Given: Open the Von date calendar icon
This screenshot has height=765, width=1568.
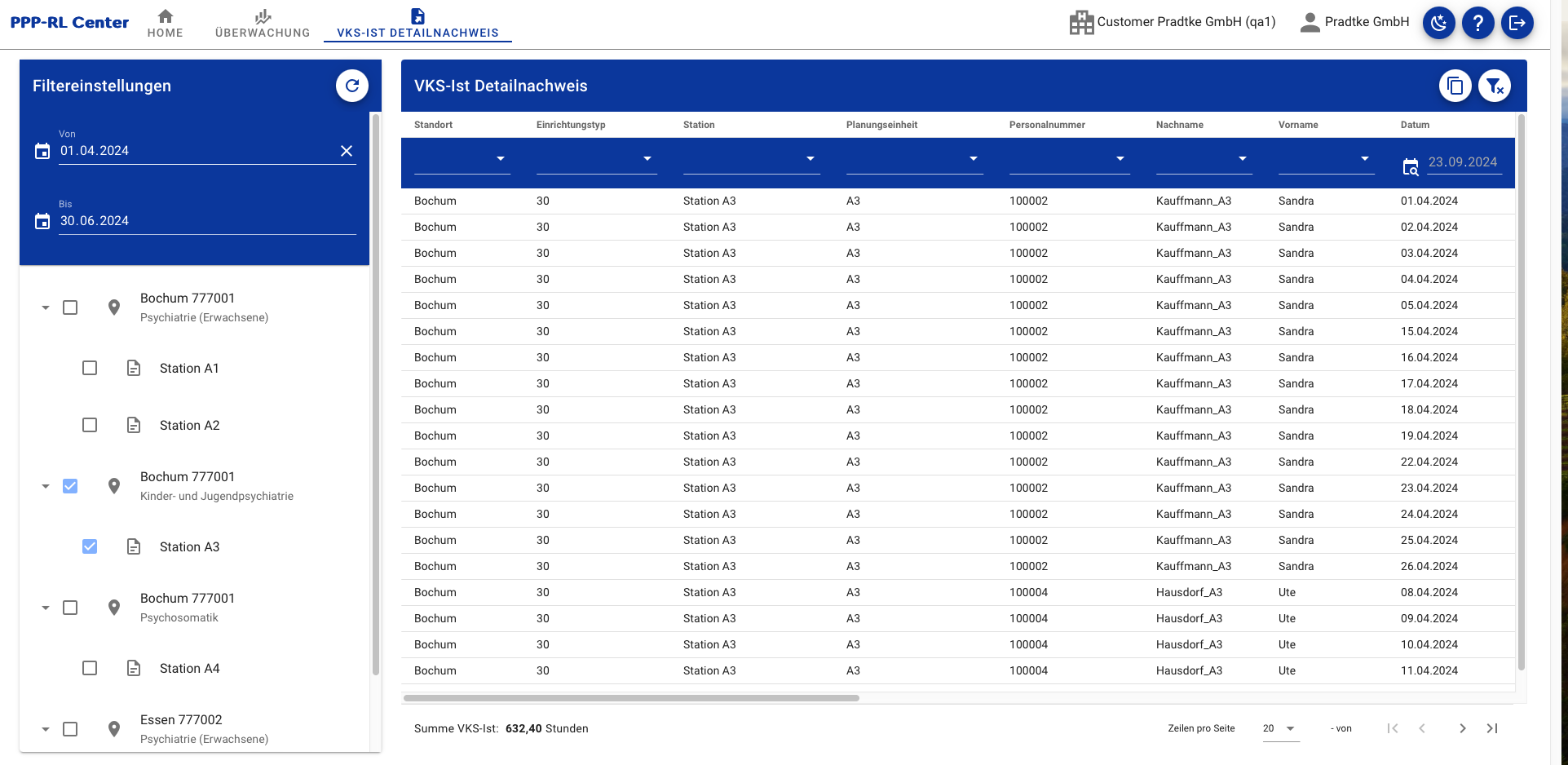Looking at the screenshot, I should tap(42, 151).
